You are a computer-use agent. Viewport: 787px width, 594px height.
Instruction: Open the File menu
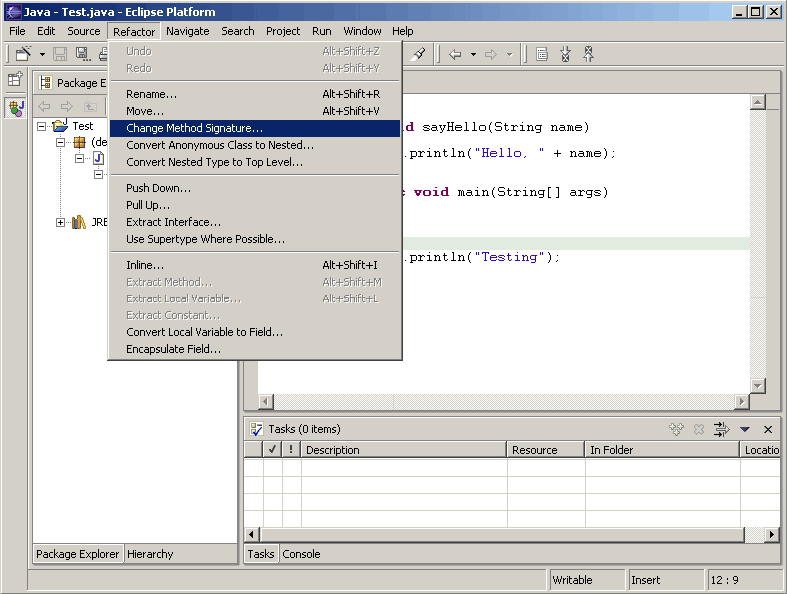click(x=17, y=31)
